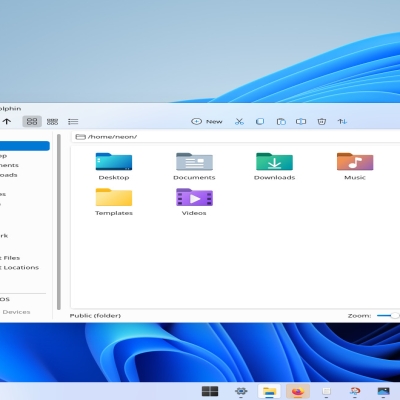Switch to Compact view mode
The image size is (400, 400).
[x=52, y=122]
